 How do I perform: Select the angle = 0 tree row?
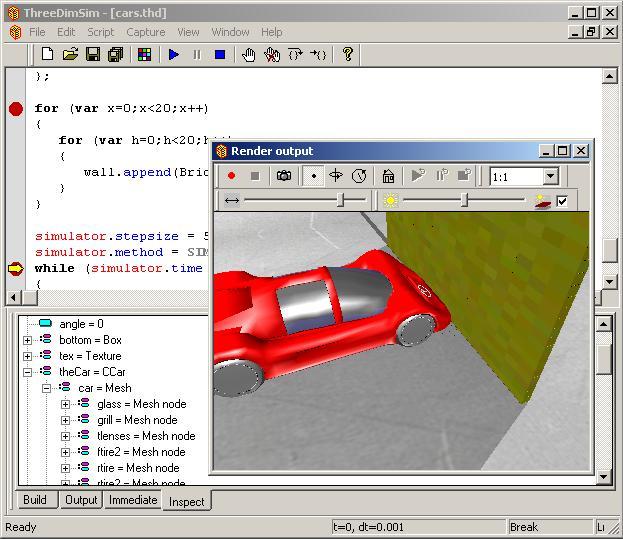tap(81, 324)
